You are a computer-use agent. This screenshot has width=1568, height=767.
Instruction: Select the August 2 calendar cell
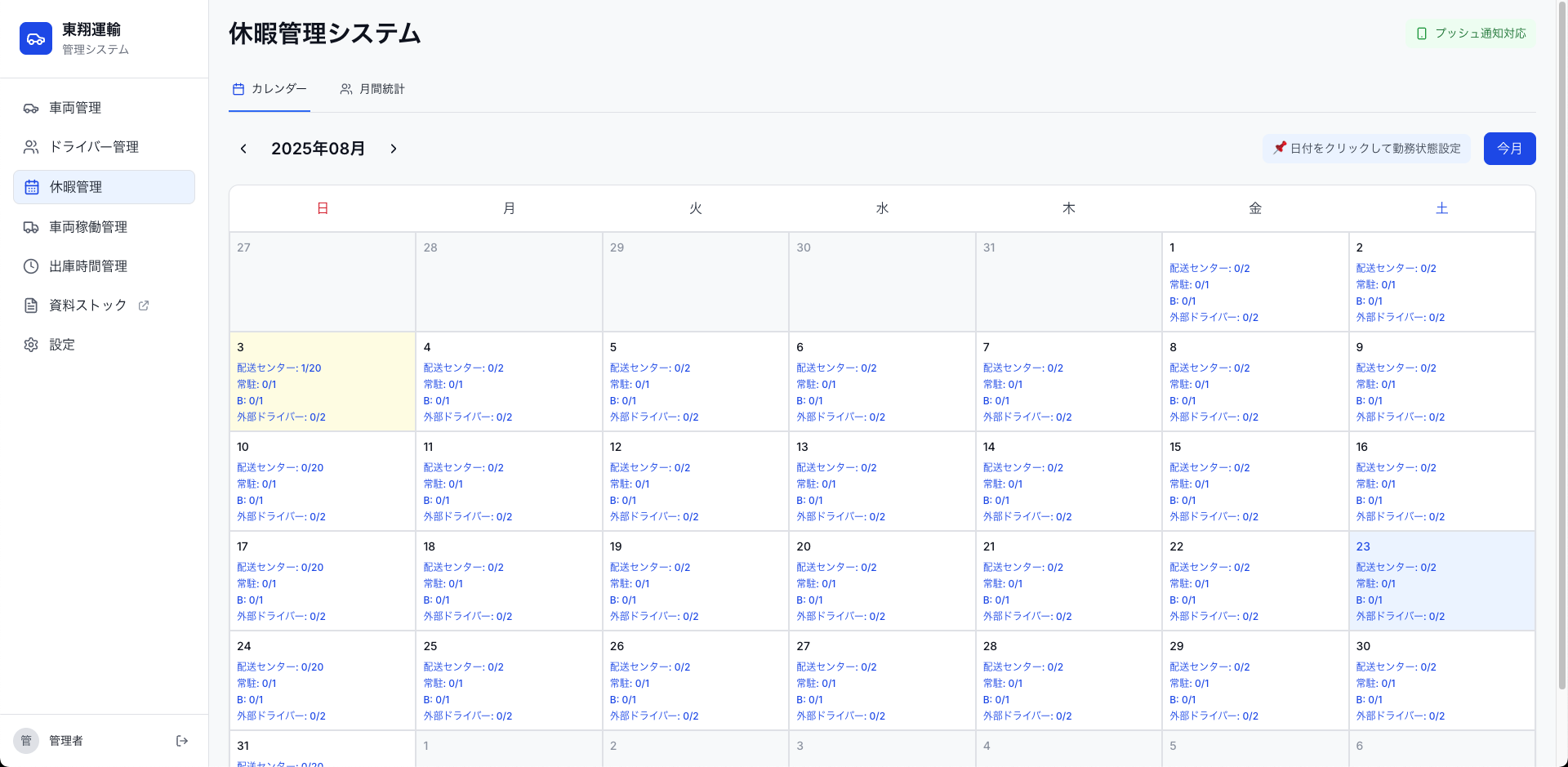(x=1441, y=282)
